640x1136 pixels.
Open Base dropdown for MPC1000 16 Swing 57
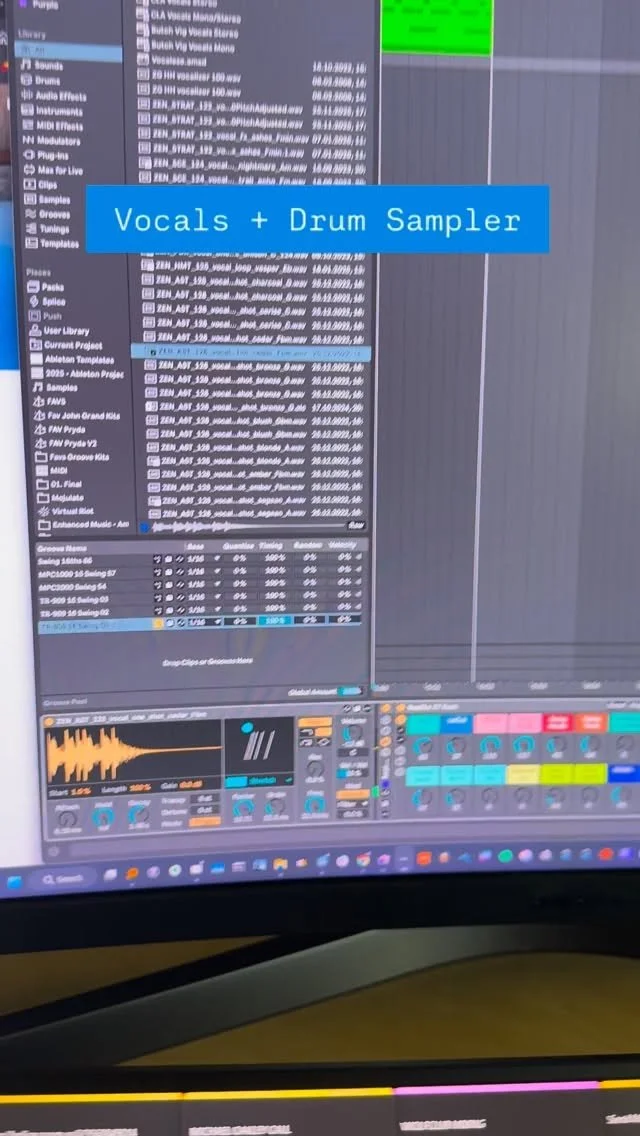click(x=203, y=572)
